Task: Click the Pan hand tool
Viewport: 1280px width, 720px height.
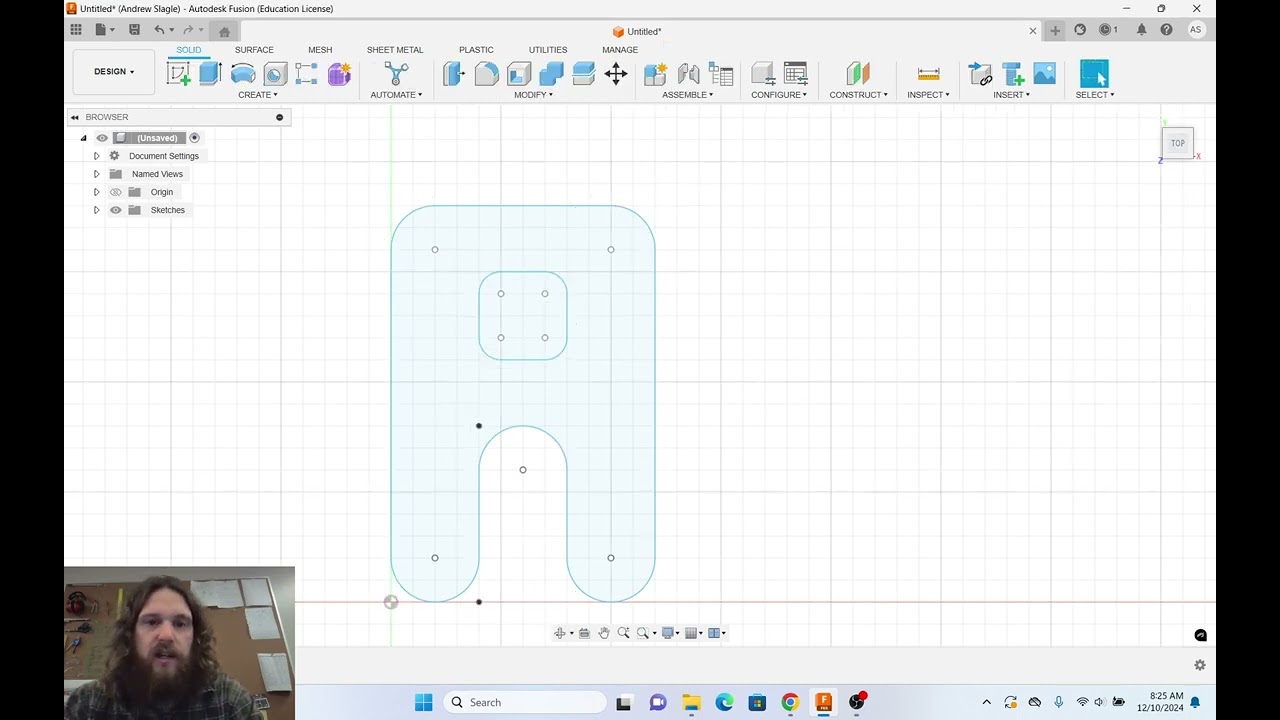Action: click(x=604, y=633)
